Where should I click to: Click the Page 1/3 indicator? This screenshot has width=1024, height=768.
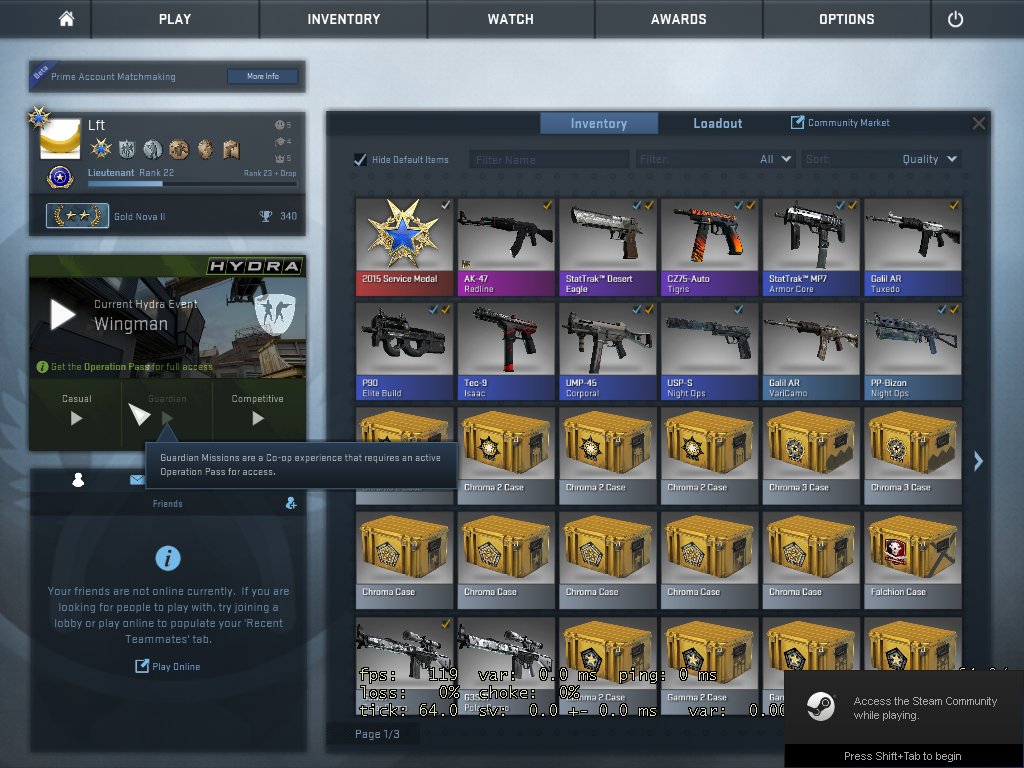point(377,734)
